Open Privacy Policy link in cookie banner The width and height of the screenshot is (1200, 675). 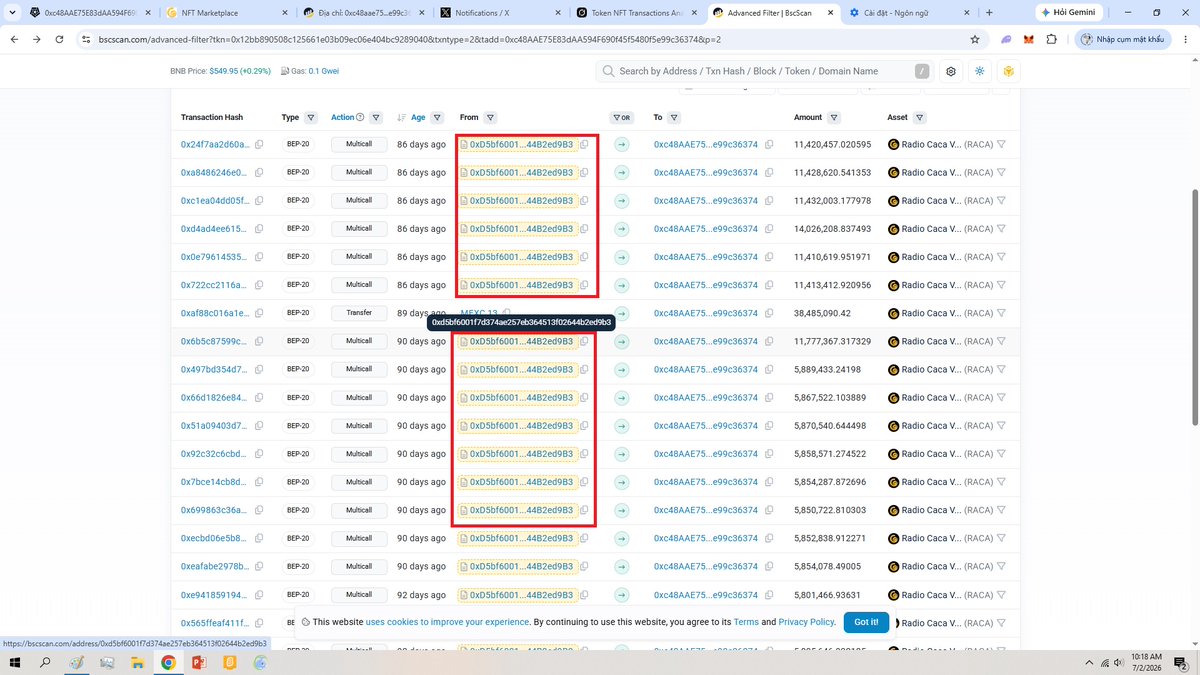pyautogui.click(x=806, y=622)
